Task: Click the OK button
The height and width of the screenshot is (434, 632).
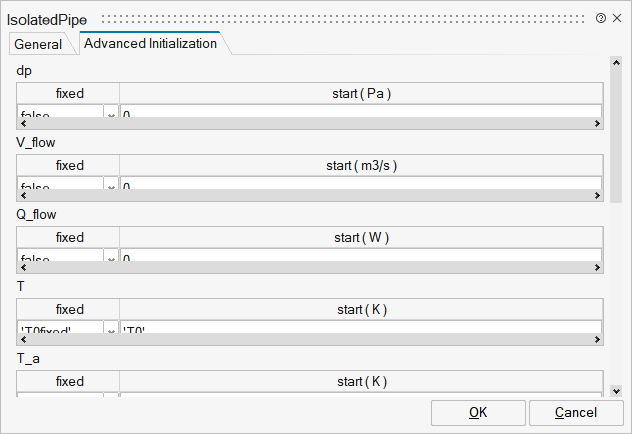Action: (478, 413)
